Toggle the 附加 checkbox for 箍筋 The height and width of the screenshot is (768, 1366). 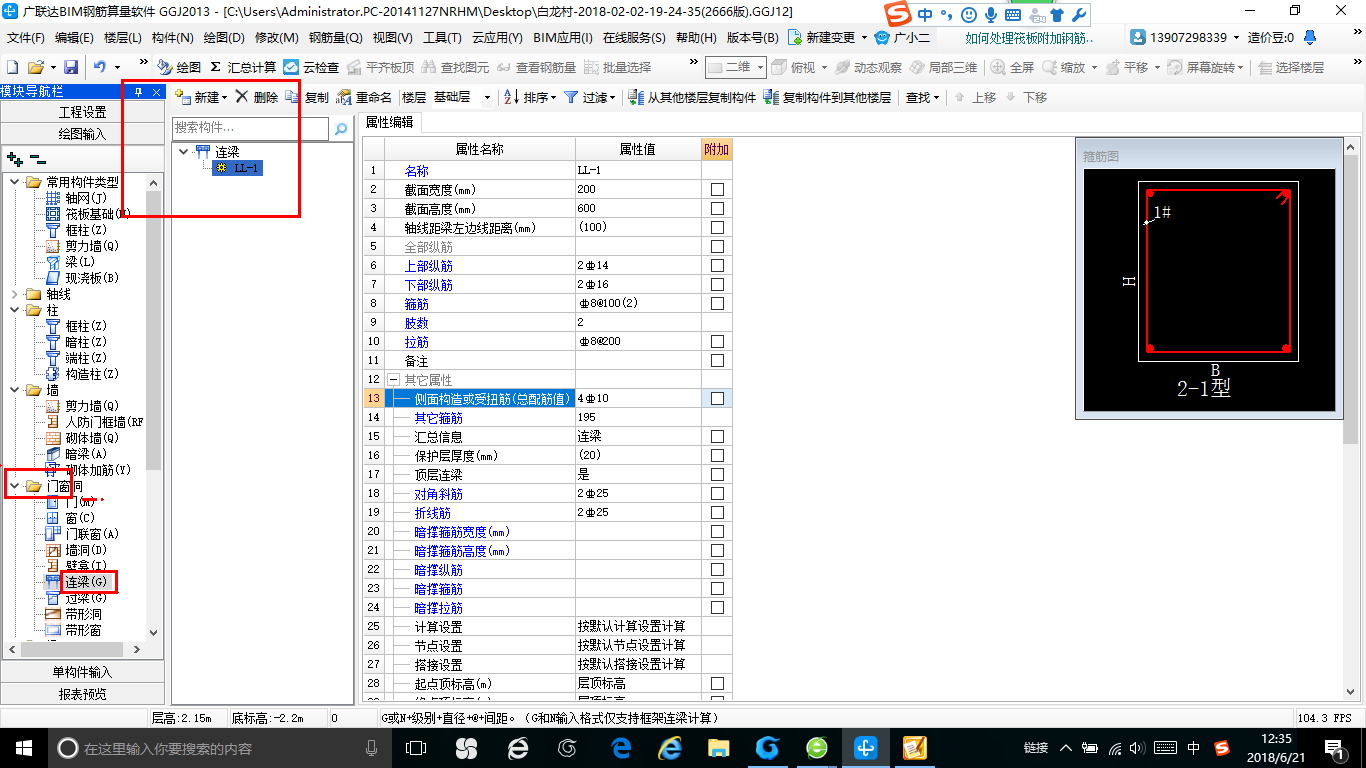coord(717,303)
